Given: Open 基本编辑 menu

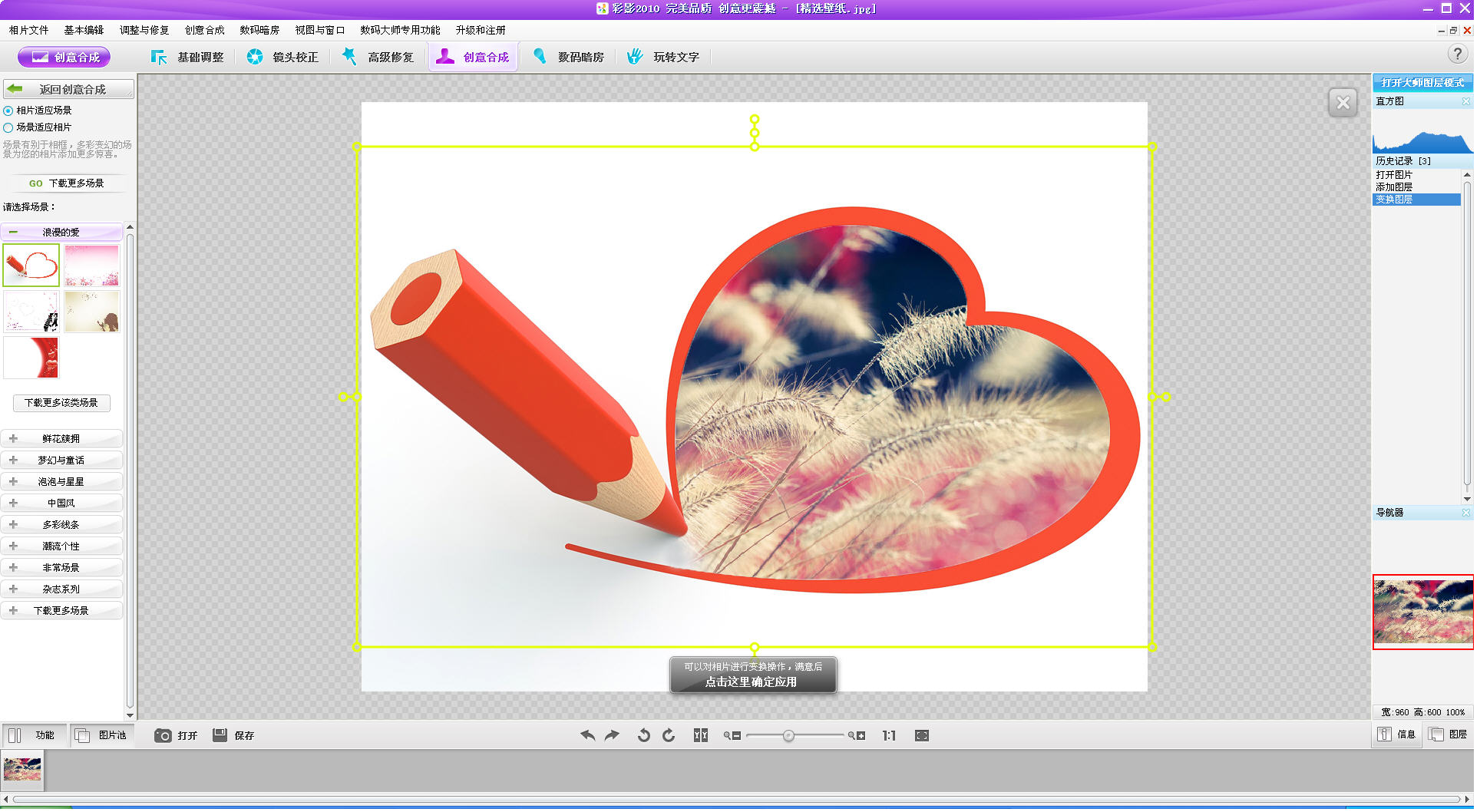Looking at the screenshot, I should click(x=84, y=31).
